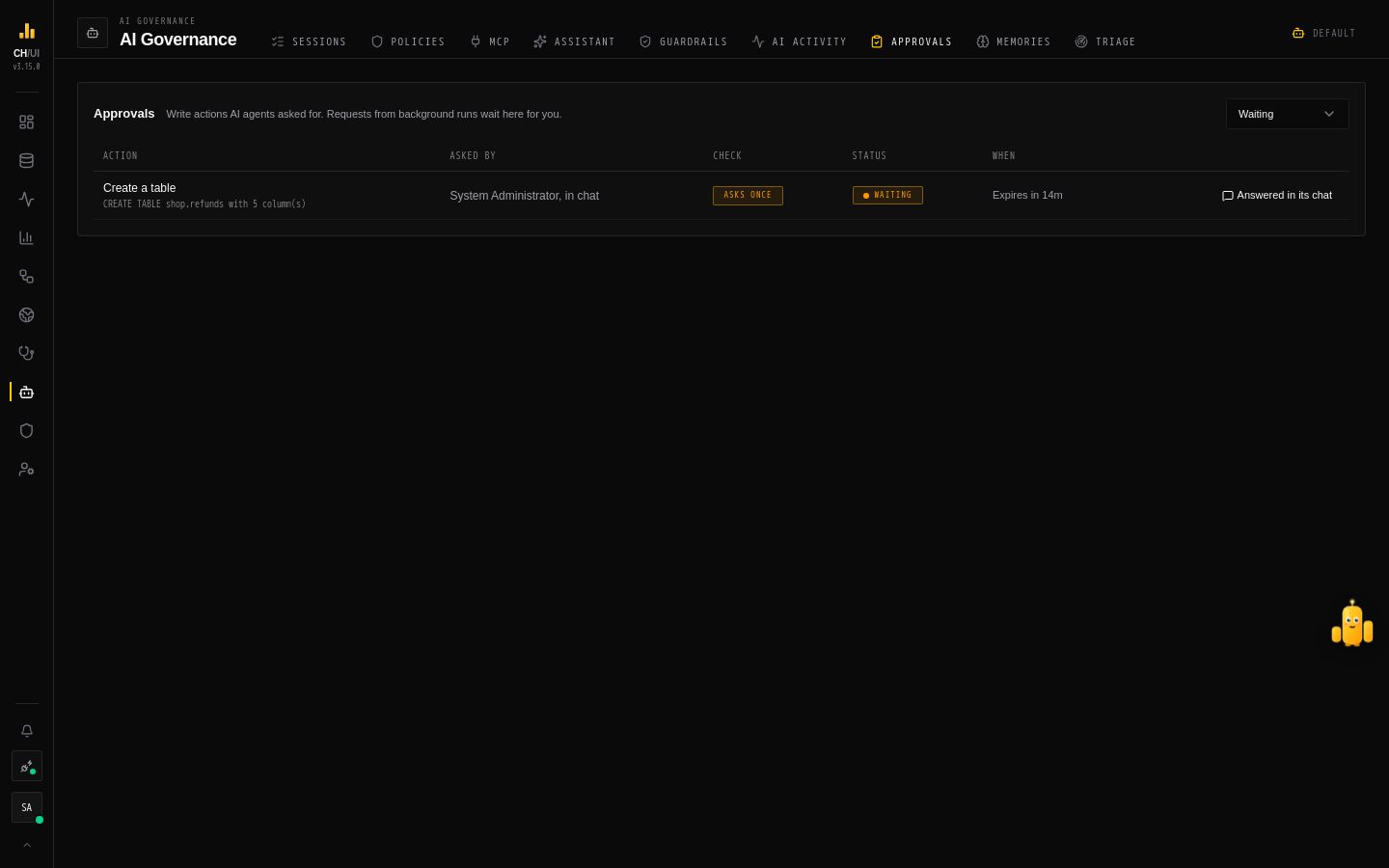Screen dimensions: 1389x868
Task: Click the Waiting status badge
Action: [887, 196]
